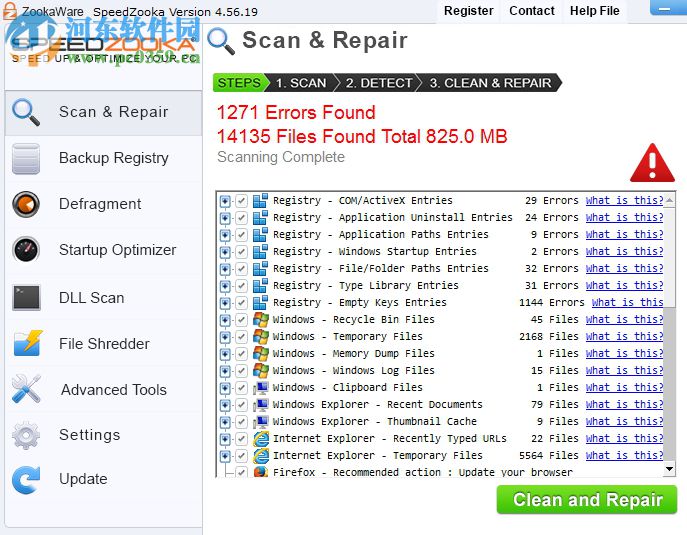This screenshot has width=687, height=535.
Task: Expand the Memory Dump Files node
Action: coord(225,354)
